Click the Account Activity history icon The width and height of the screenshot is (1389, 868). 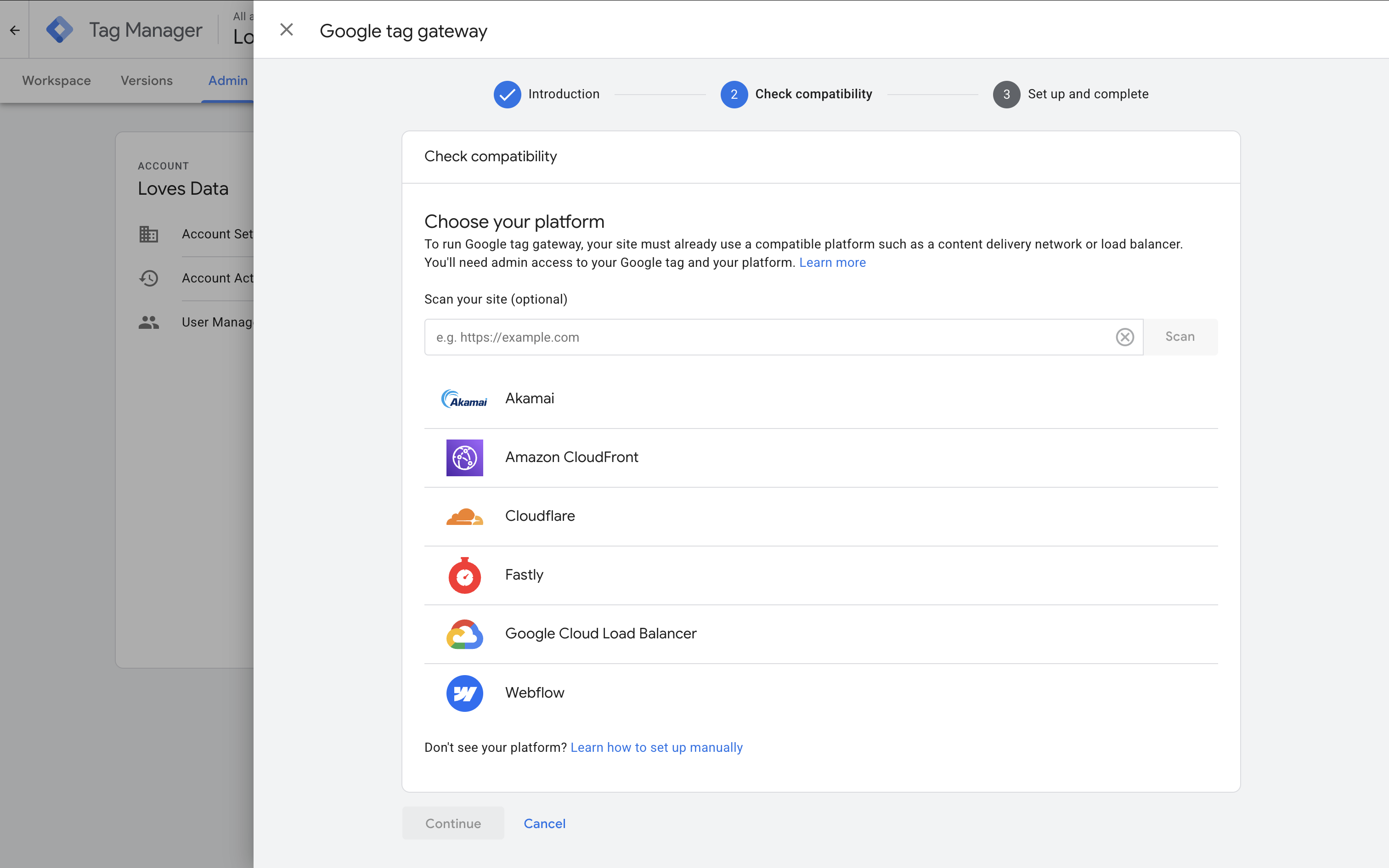149,278
